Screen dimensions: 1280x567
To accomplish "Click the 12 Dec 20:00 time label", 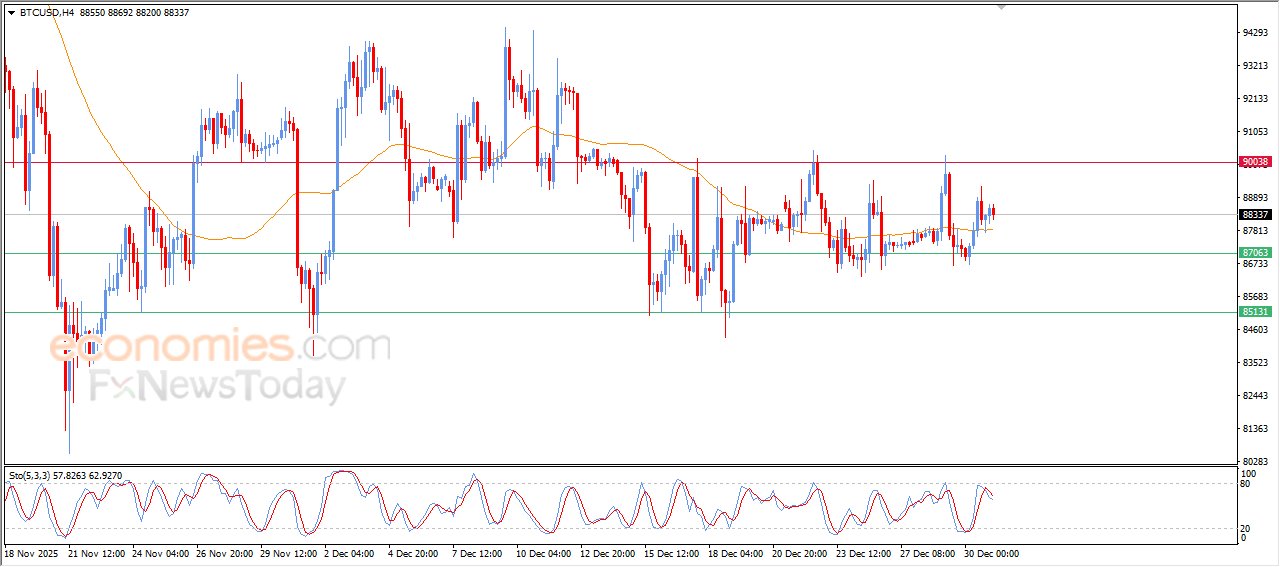I will coord(609,553).
